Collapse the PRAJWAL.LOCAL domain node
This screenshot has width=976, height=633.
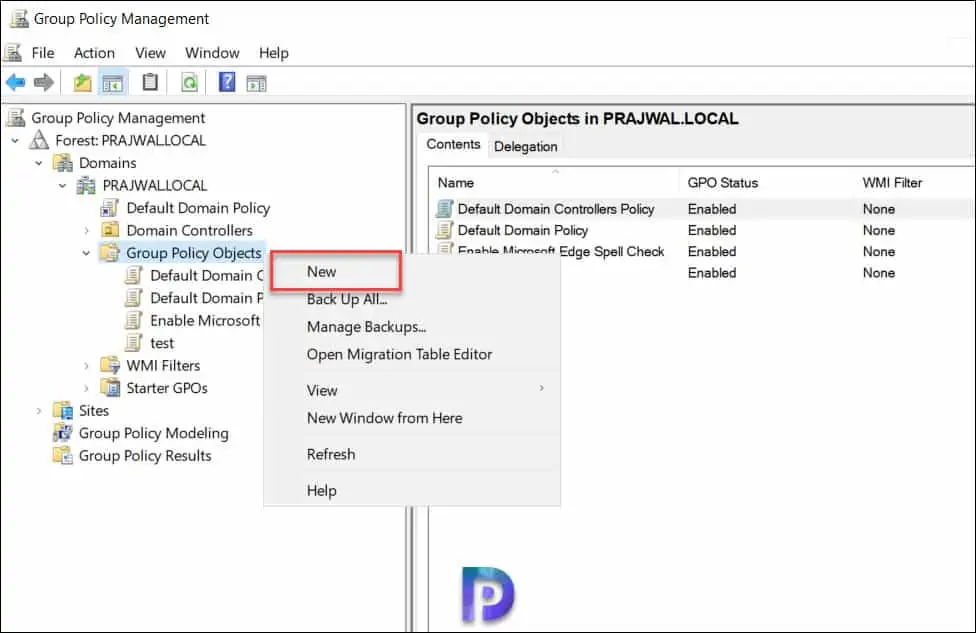point(62,185)
